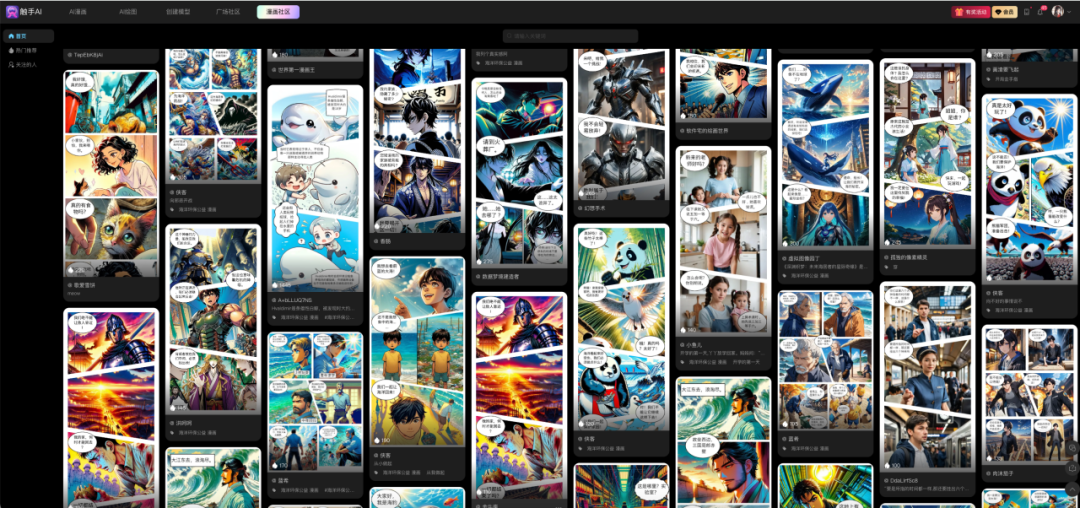Switch to the AI绘图 tab
This screenshot has height=508, width=1080.
(128, 12)
